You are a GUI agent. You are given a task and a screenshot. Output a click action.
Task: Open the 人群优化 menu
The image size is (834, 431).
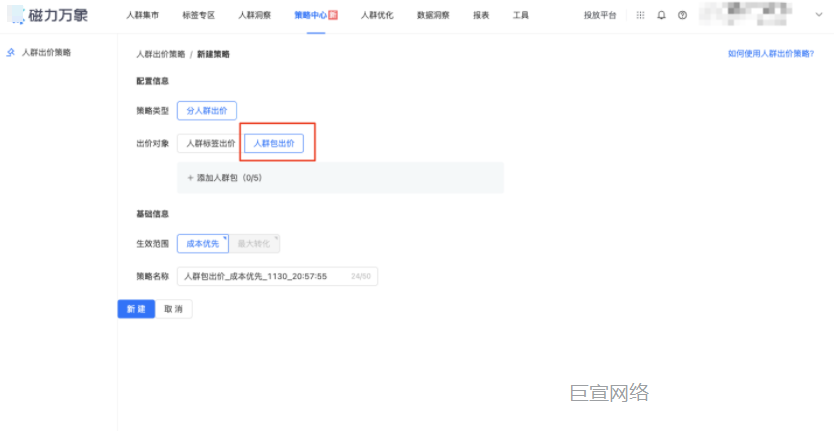[x=377, y=15]
